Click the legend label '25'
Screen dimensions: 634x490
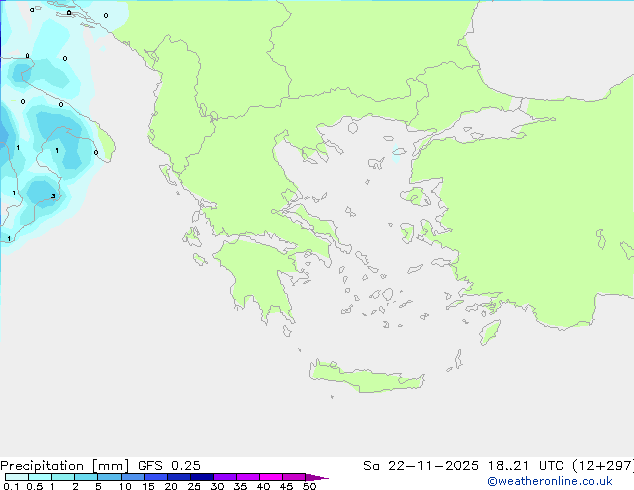[x=194, y=486]
